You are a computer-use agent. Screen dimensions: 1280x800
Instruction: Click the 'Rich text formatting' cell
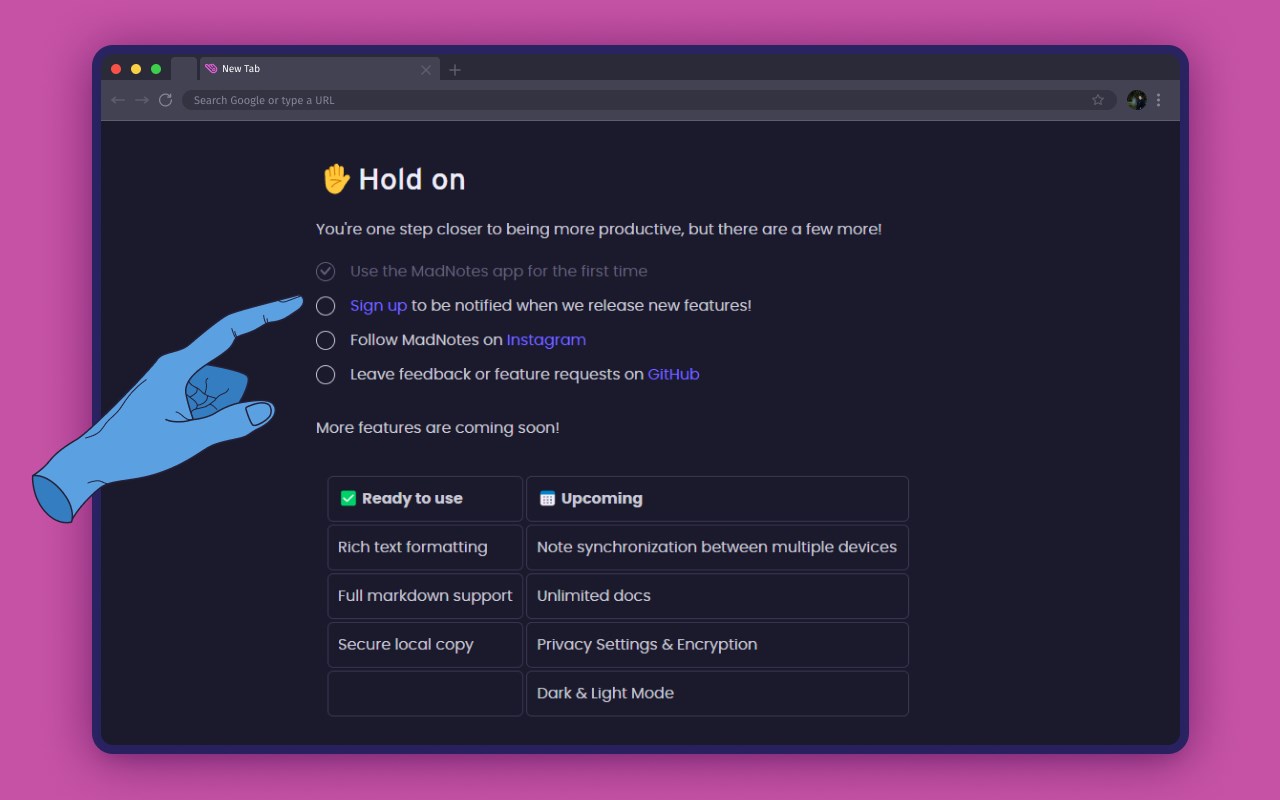[x=425, y=547]
